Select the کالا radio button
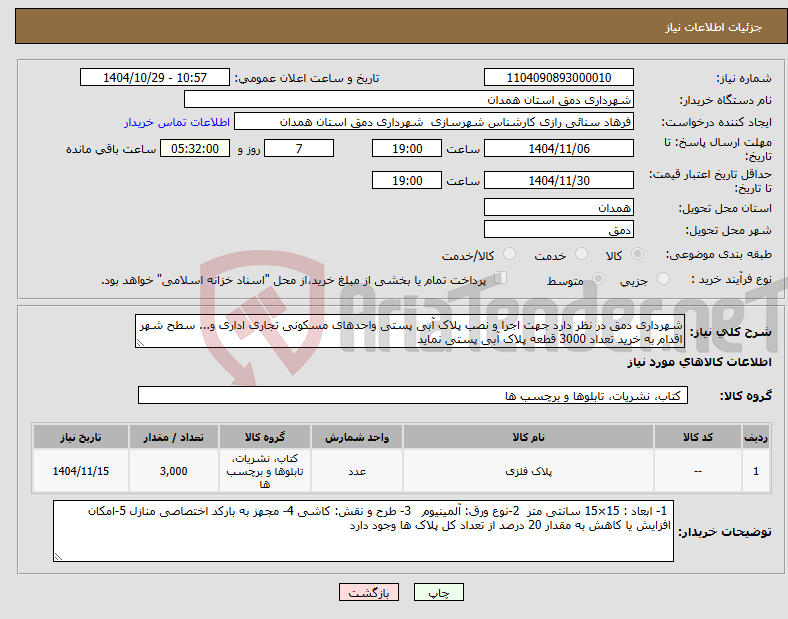The height and width of the screenshot is (619, 788). point(637,254)
